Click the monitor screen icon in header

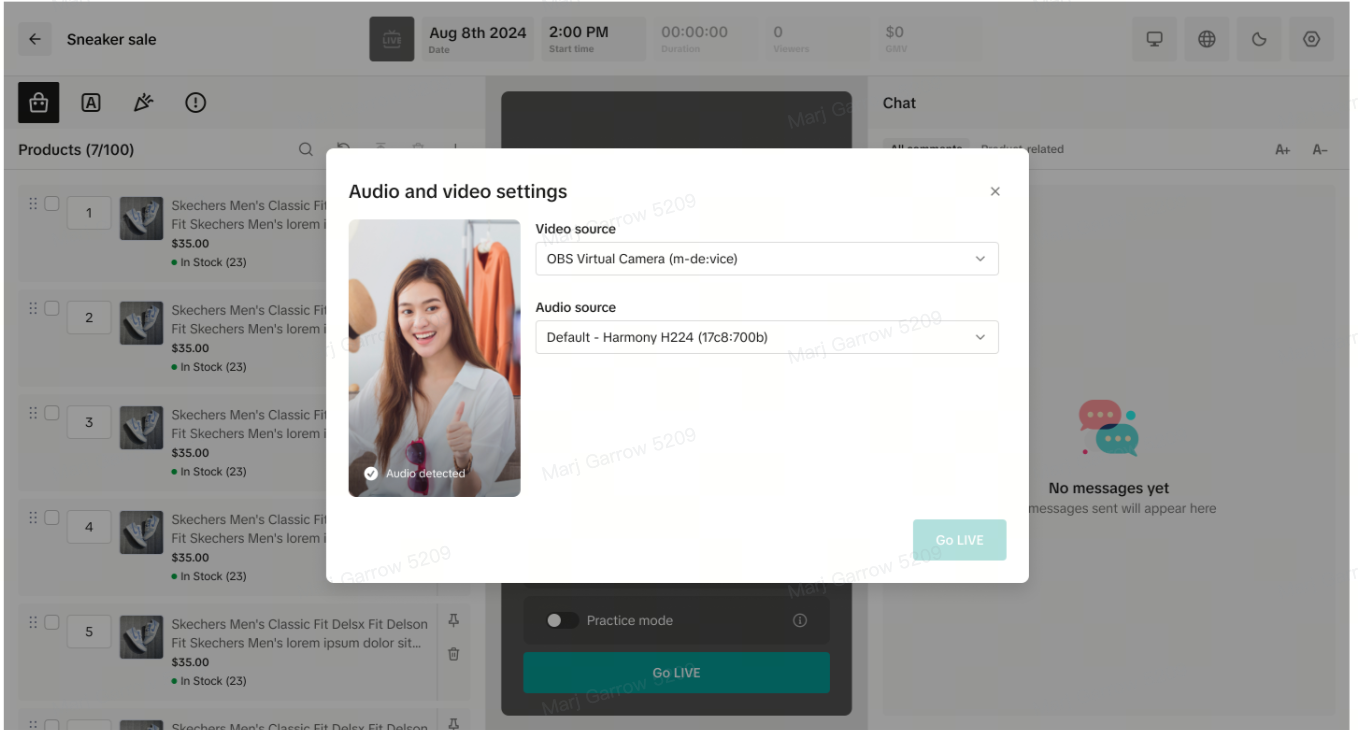pyautogui.click(x=1155, y=40)
